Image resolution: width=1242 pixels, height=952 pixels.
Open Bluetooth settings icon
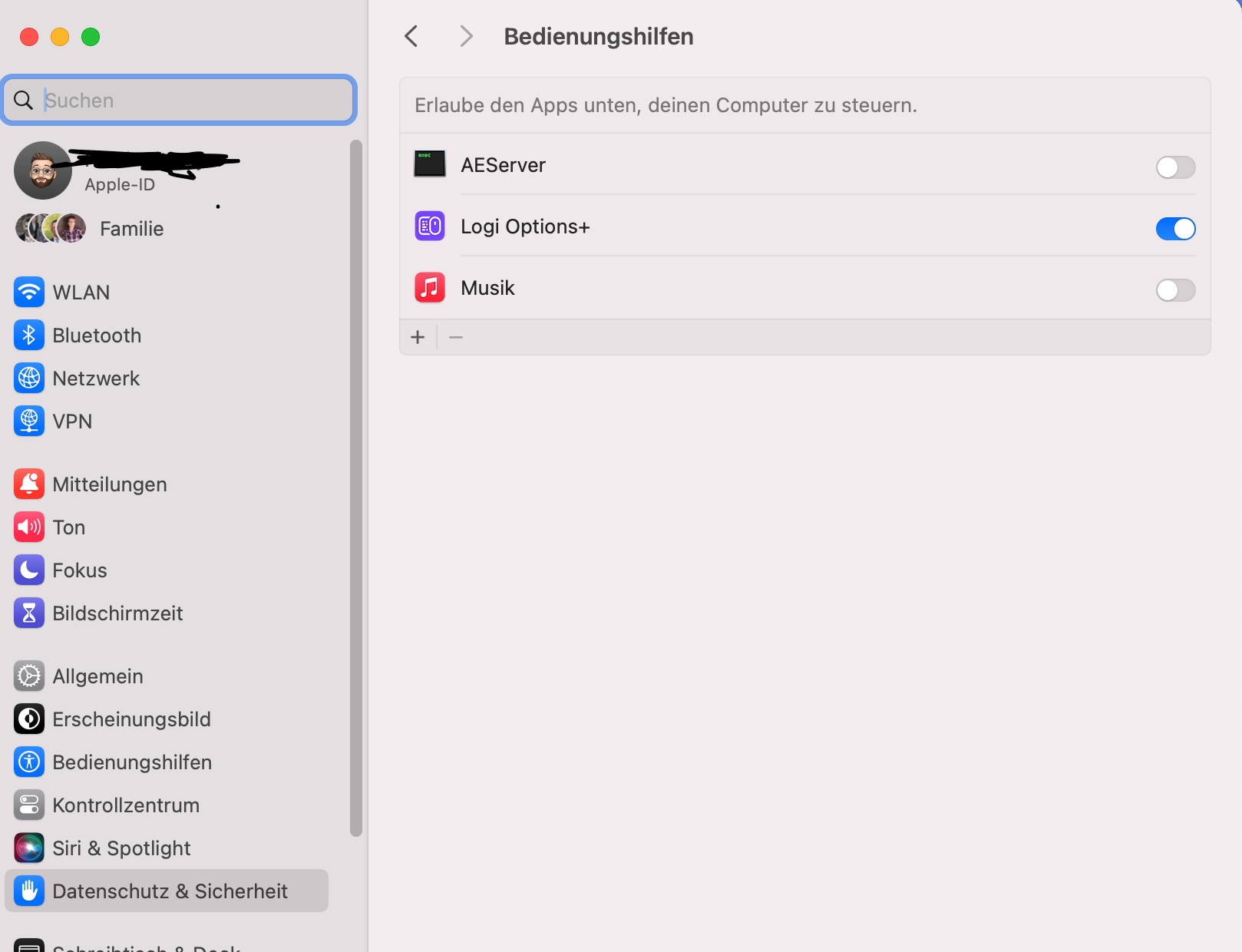(x=29, y=336)
